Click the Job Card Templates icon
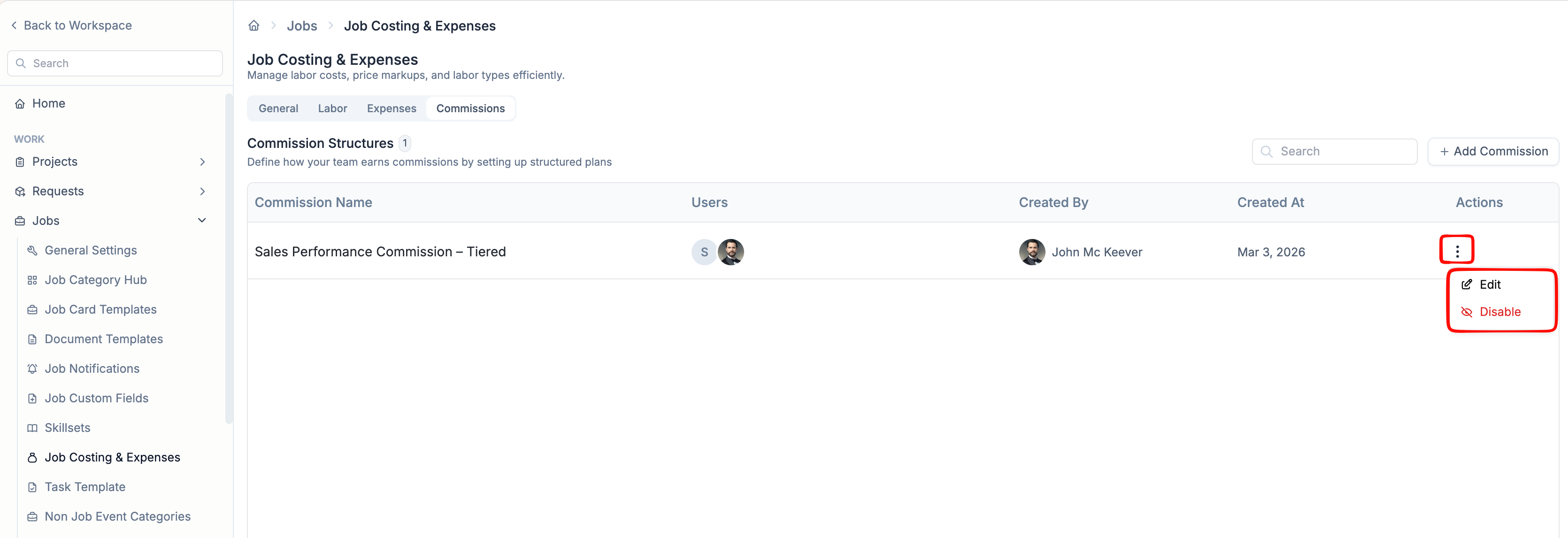1568x538 pixels. click(x=32, y=310)
